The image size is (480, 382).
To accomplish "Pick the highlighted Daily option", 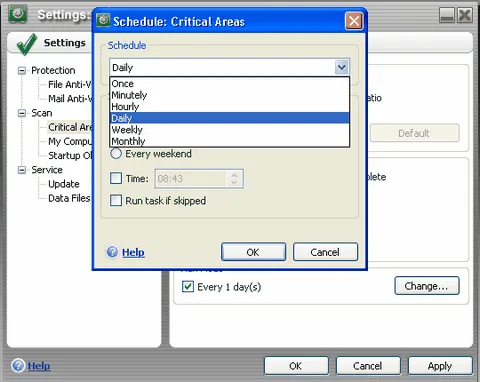I will coord(230,118).
